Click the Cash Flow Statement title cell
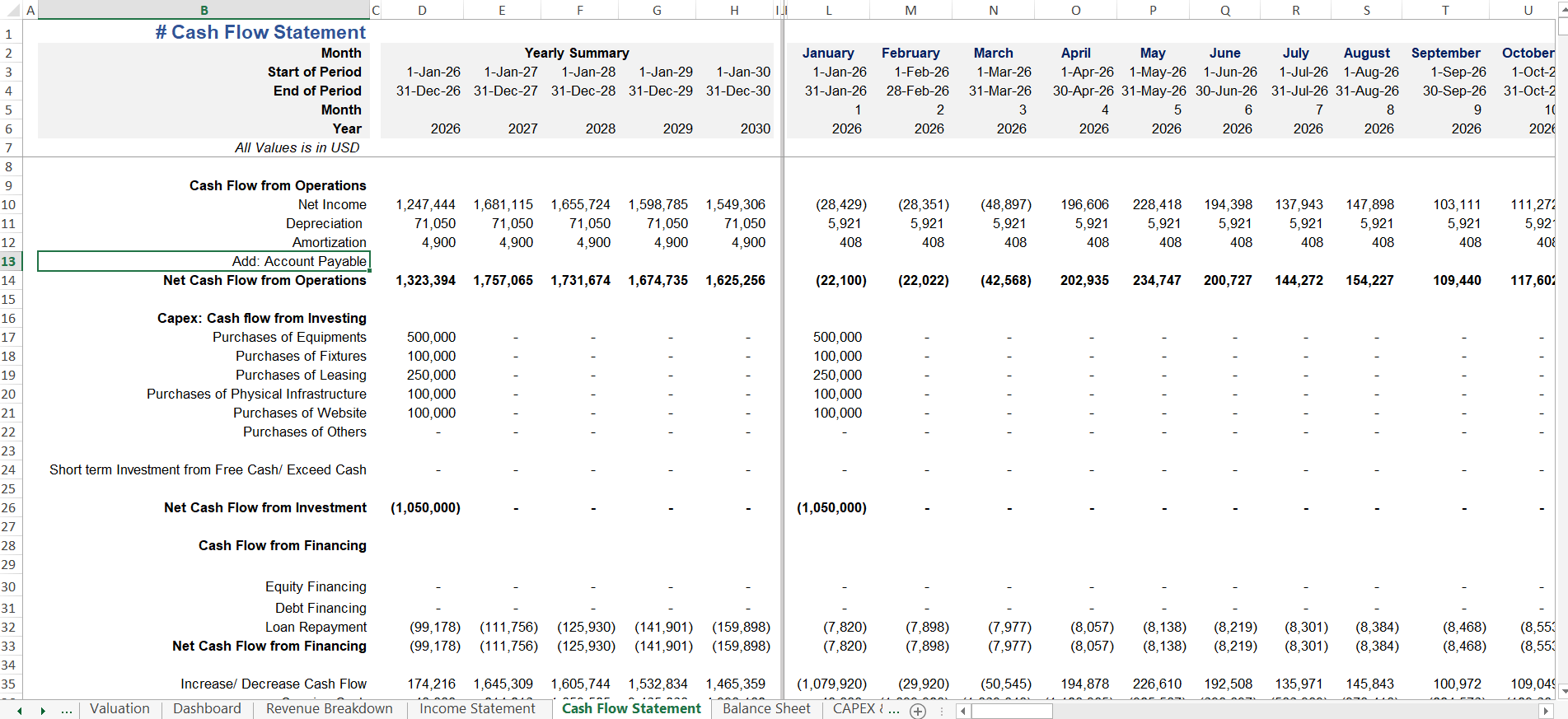This screenshot has width=1568, height=719. pos(260,32)
